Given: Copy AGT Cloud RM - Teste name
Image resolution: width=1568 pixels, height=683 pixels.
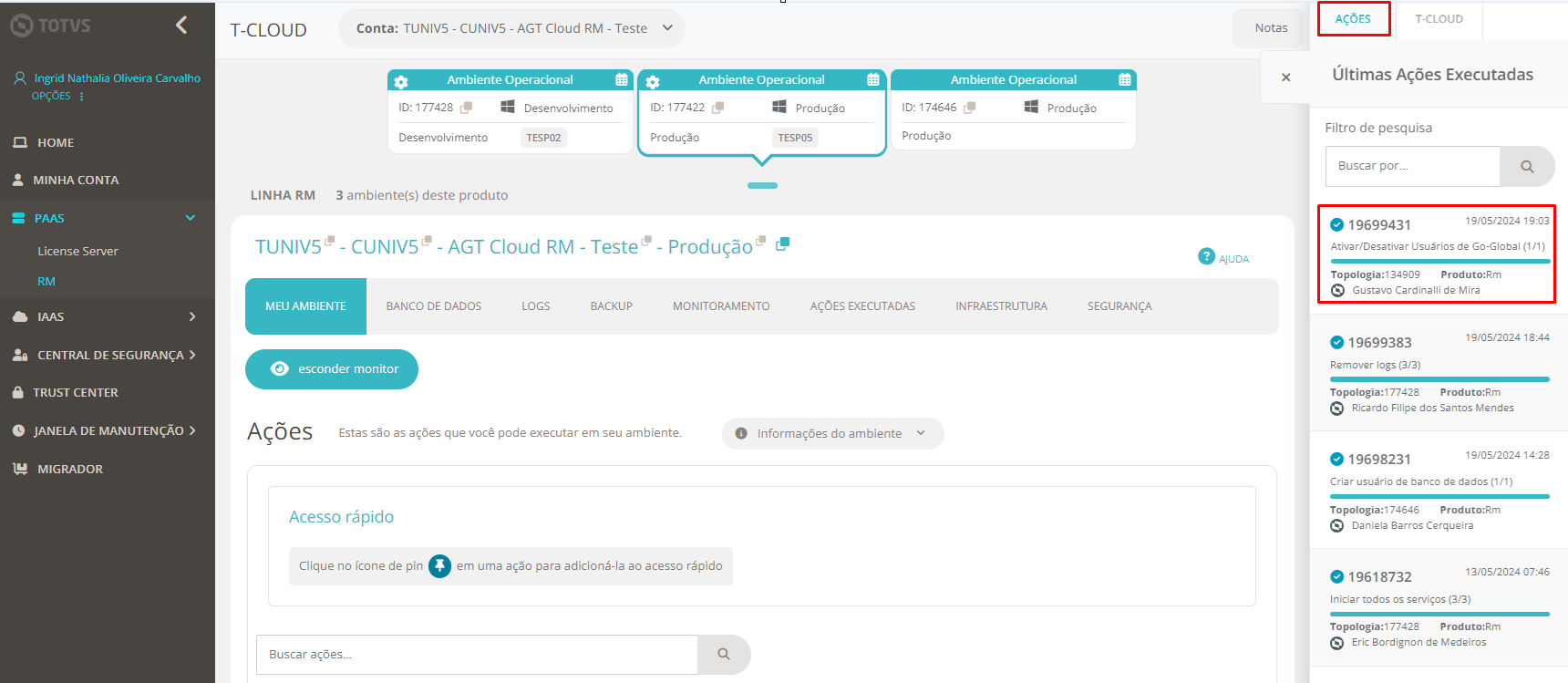Looking at the screenshot, I should (646, 241).
